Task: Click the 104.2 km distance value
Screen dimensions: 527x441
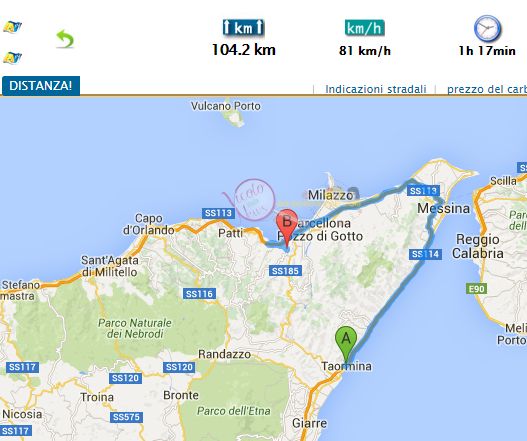Action: click(244, 50)
